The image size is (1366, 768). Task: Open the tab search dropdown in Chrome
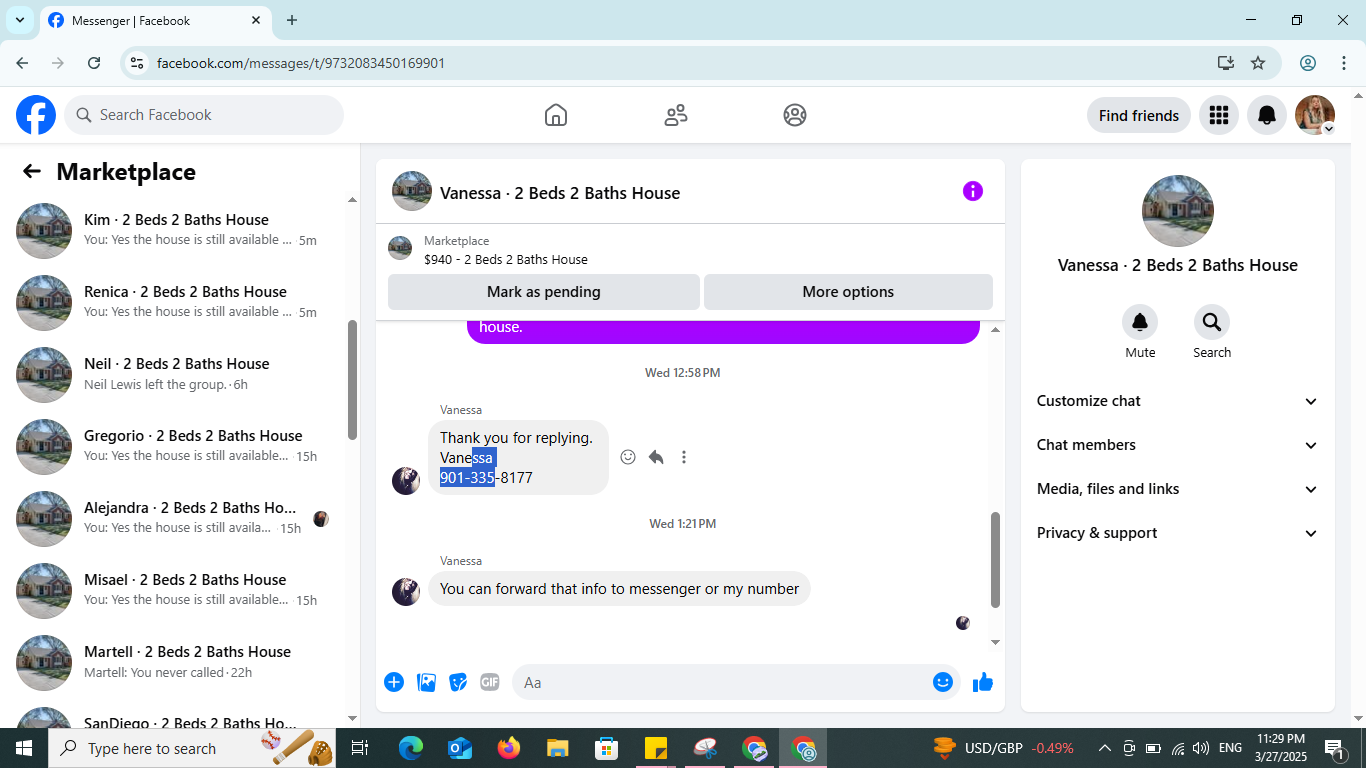(x=19, y=20)
